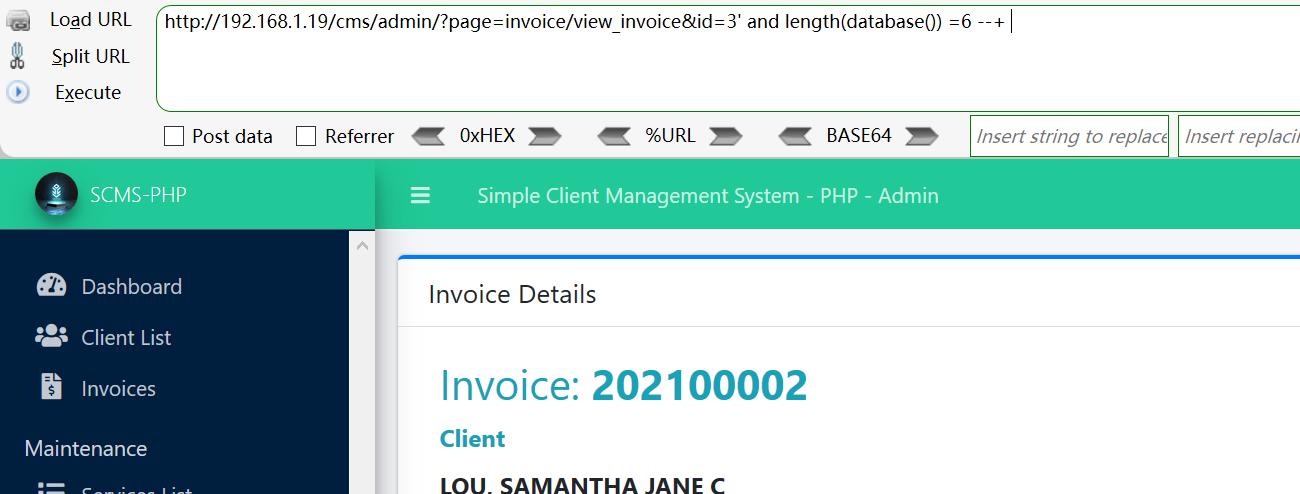Click the Dashboard gauge icon
The height and width of the screenshot is (494, 1300).
click(51, 286)
